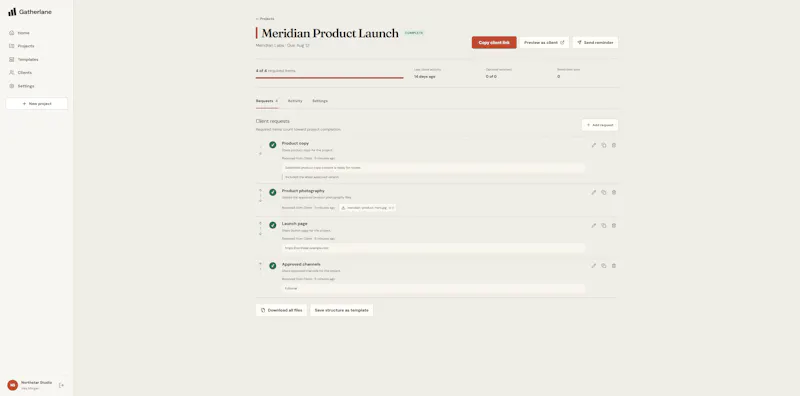The image size is (800, 396).
Task: Move Product photography request down
Action: 260,201
